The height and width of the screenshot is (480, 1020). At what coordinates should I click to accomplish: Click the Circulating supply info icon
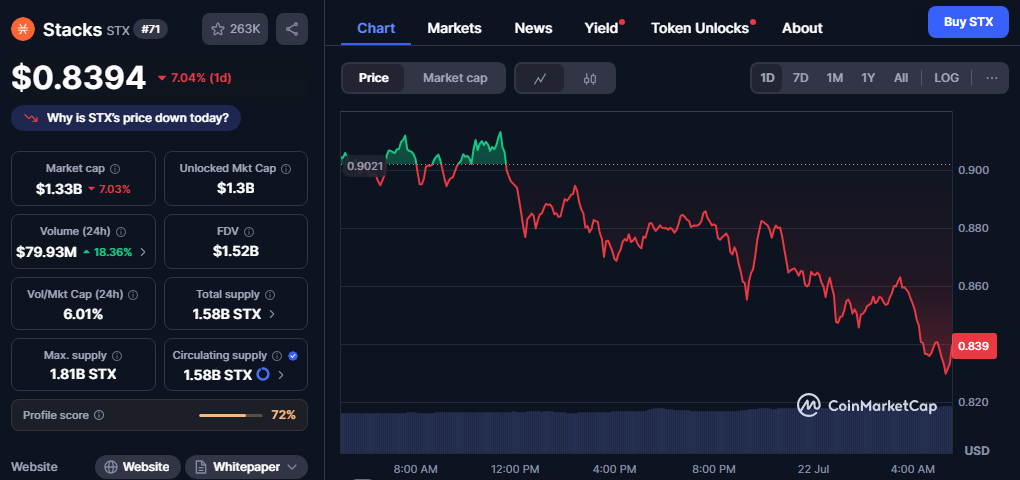[277, 356]
